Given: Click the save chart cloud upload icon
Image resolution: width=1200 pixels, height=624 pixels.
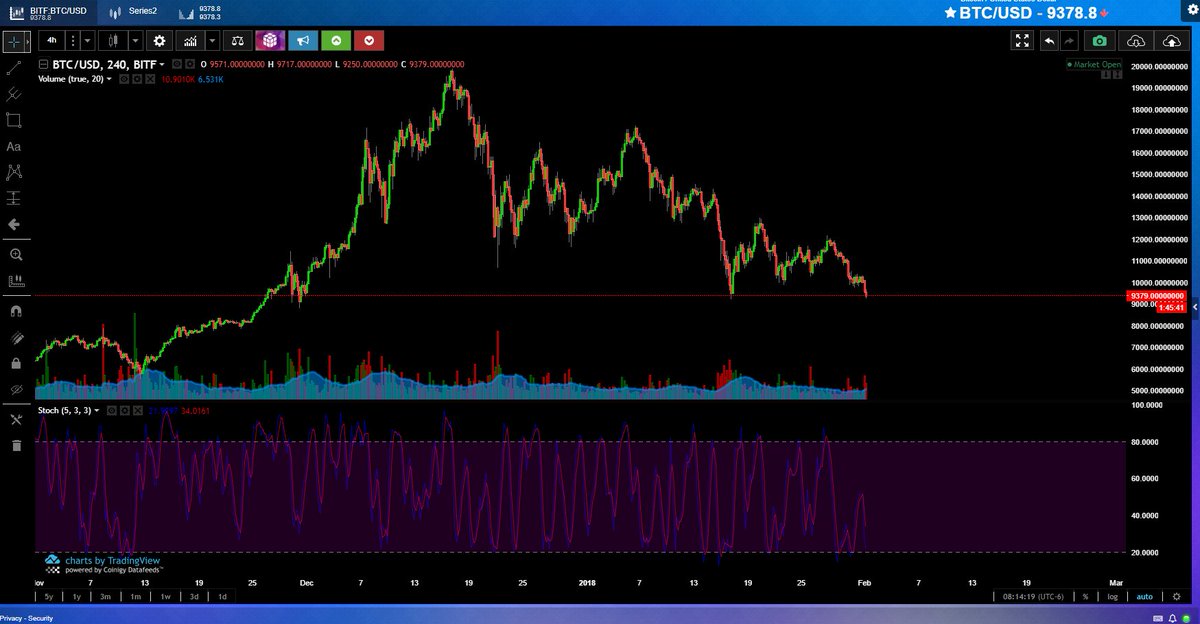Looking at the screenshot, I should click(x=1171, y=41).
